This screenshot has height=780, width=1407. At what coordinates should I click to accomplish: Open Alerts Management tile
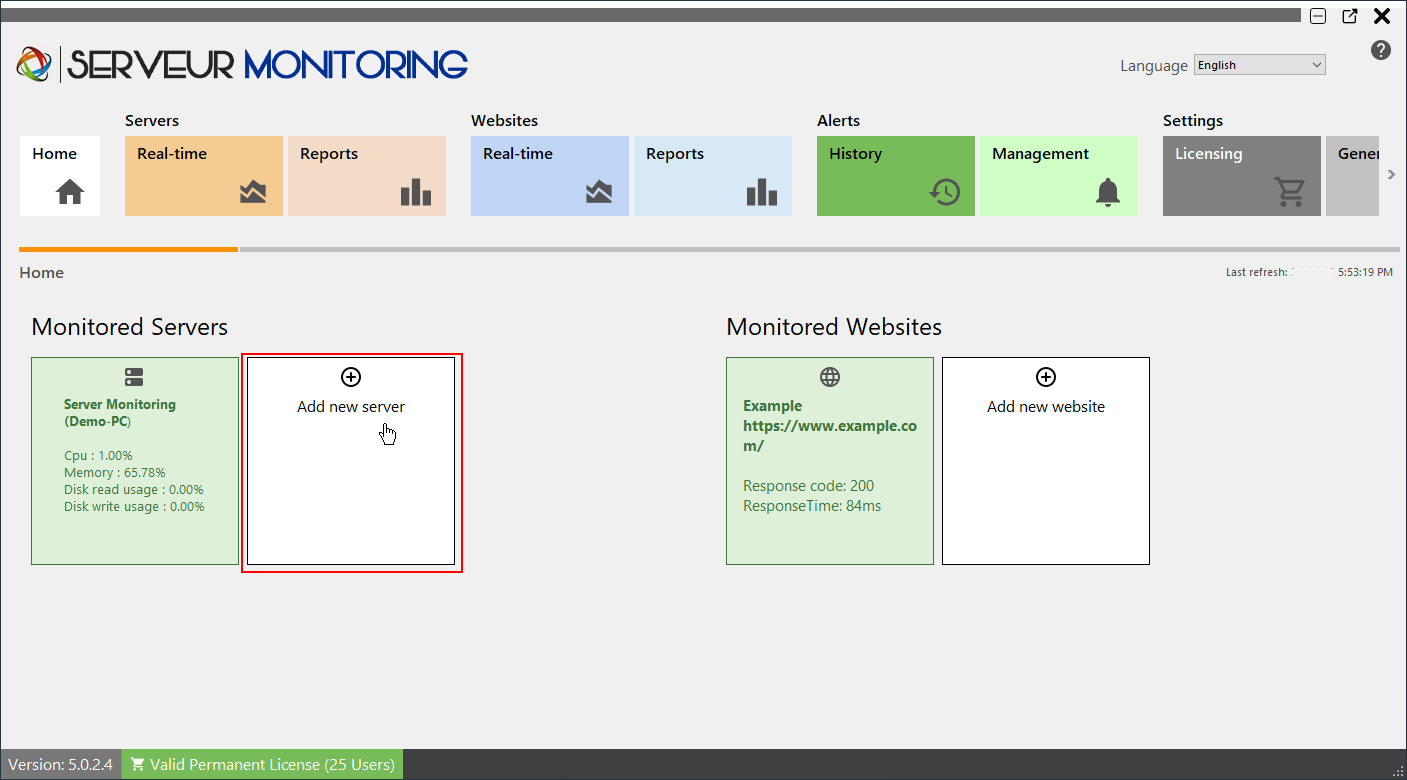tap(1059, 176)
